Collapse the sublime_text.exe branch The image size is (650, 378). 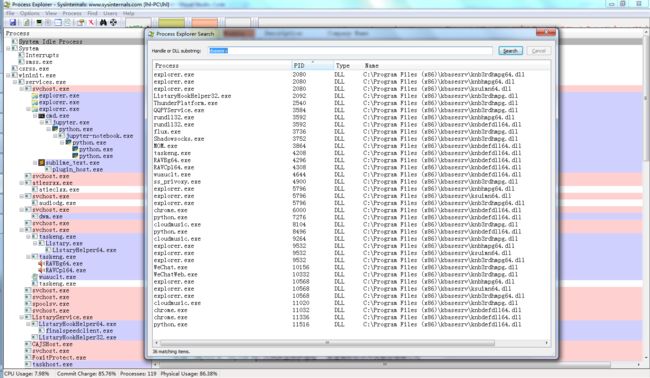point(35,163)
